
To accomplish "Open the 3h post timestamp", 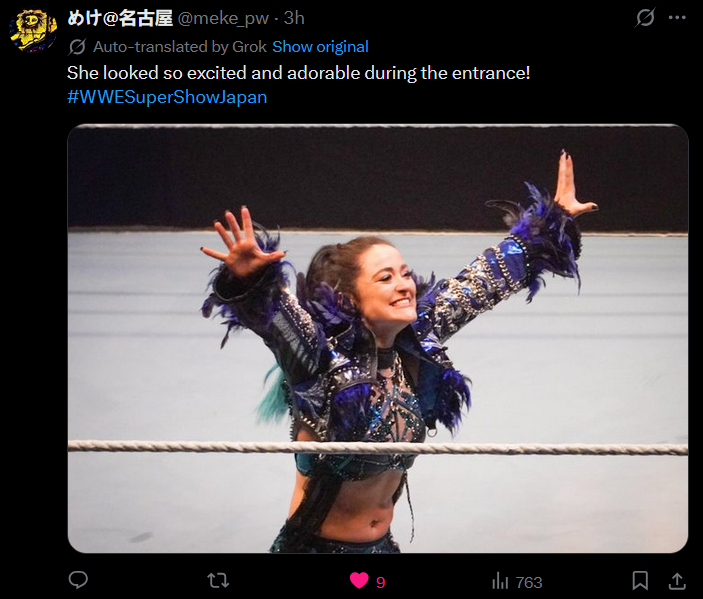I will pyautogui.click(x=294, y=18).
